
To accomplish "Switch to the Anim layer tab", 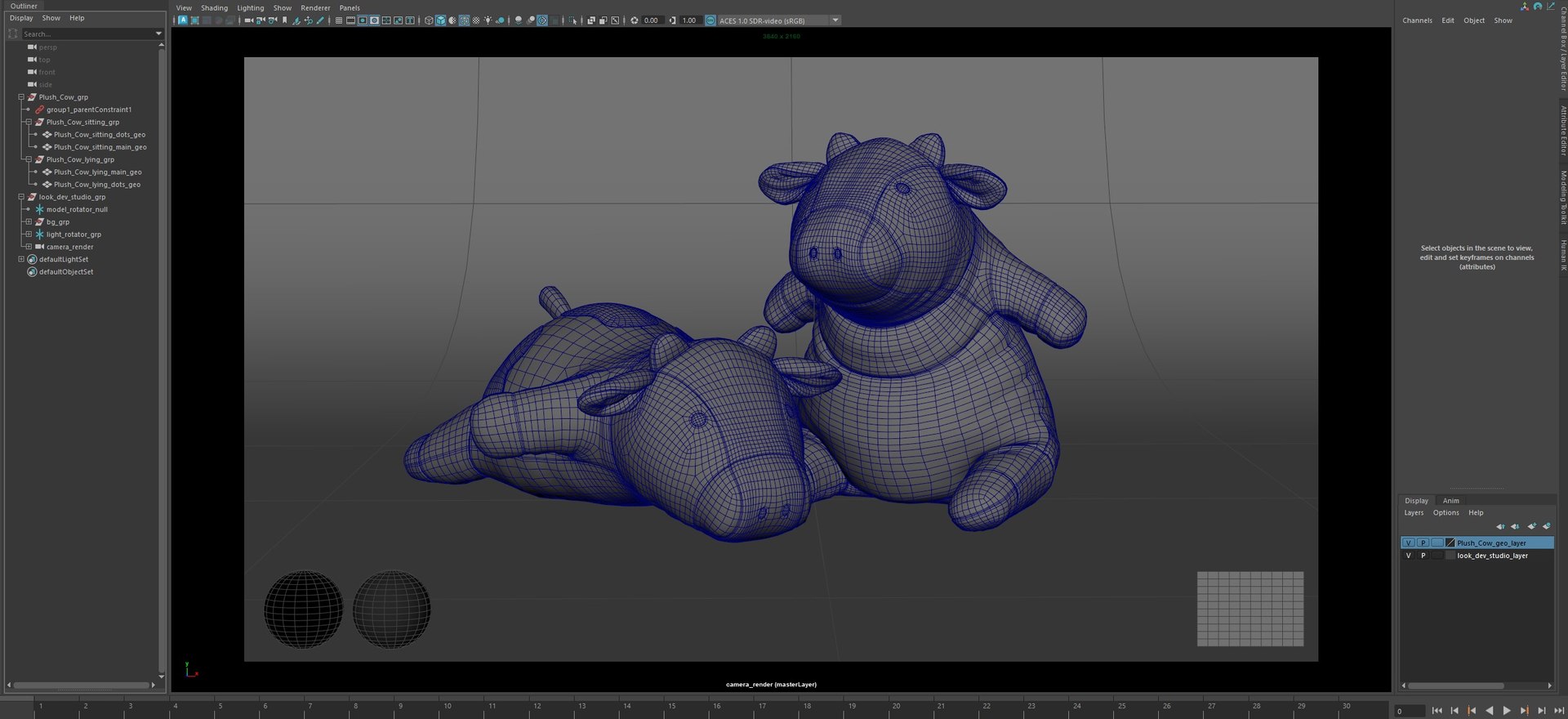I will point(1450,501).
